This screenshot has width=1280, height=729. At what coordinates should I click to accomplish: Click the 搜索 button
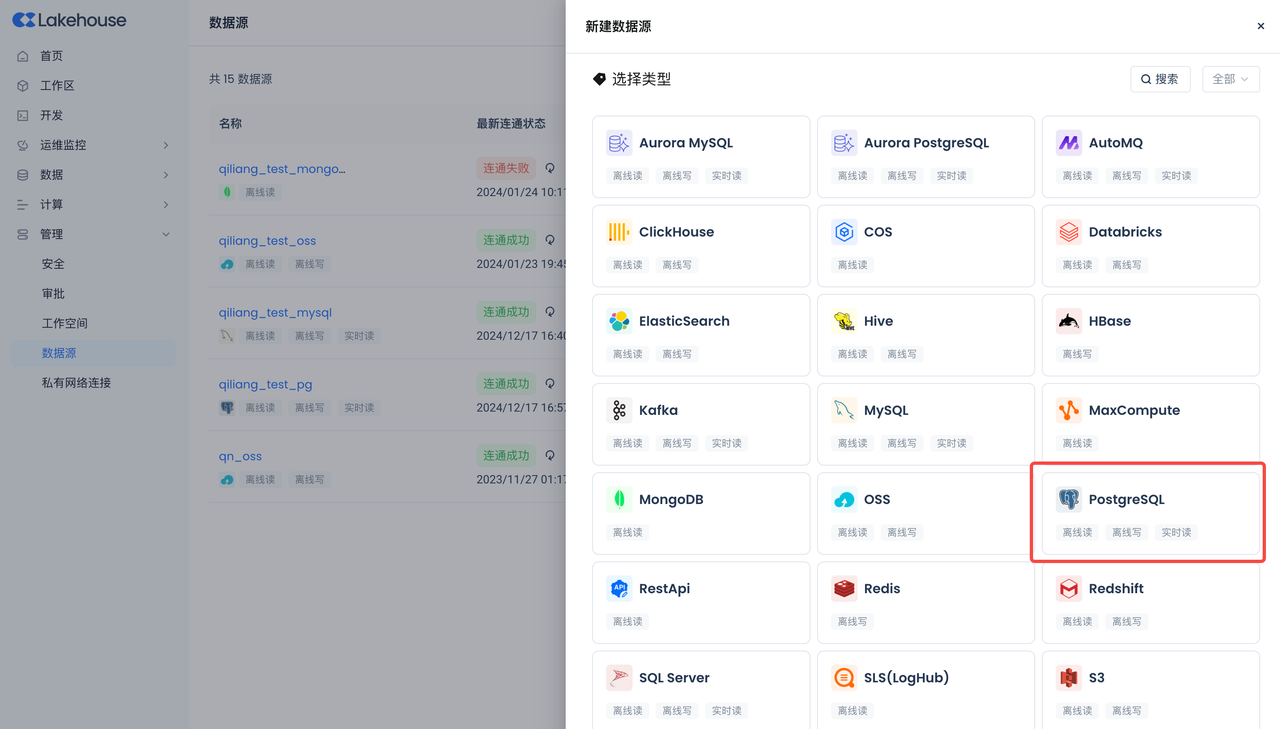tap(1160, 79)
